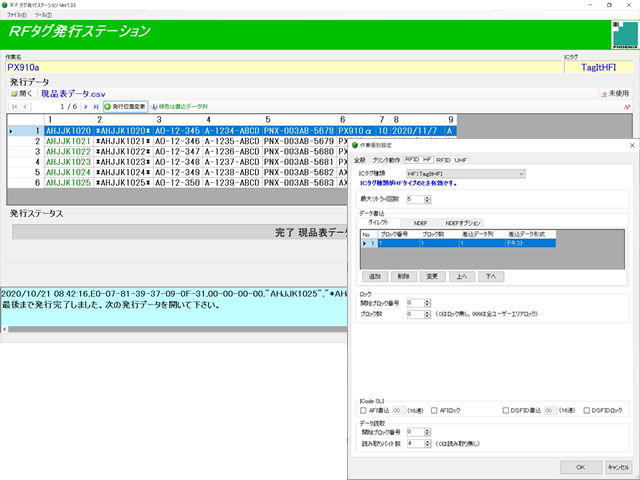The height and width of the screenshot is (480, 640).
Task: Click the DSFID書込 hex value field
Action: (x=551, y=410)
